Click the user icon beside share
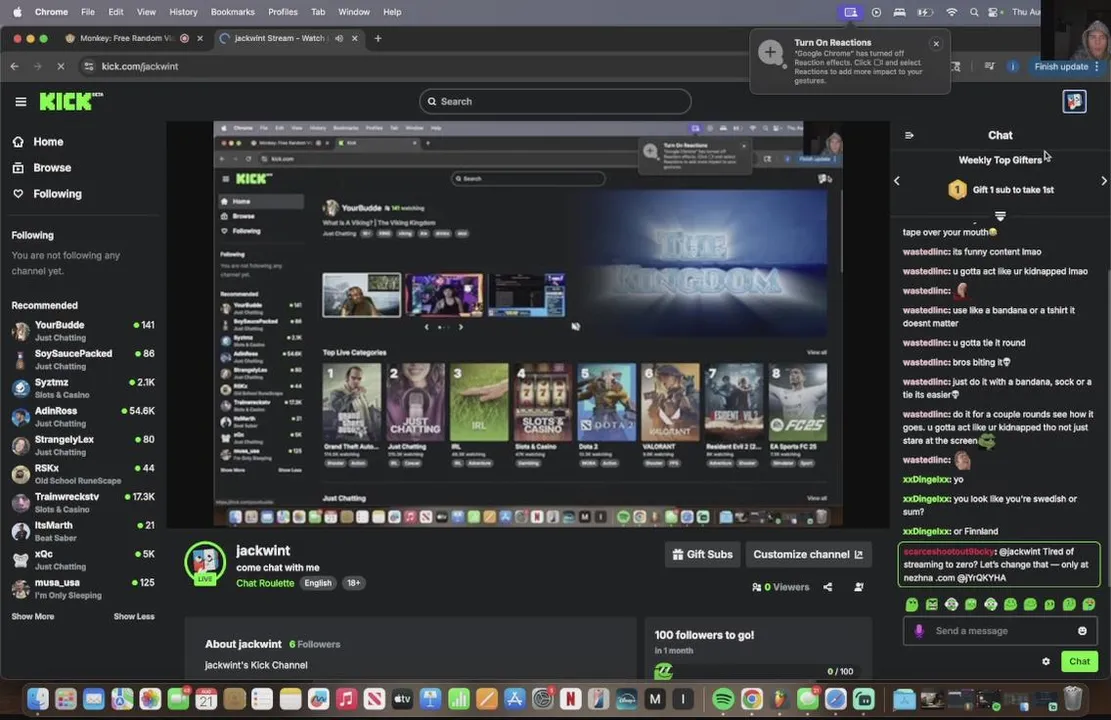 click(859, 587)
